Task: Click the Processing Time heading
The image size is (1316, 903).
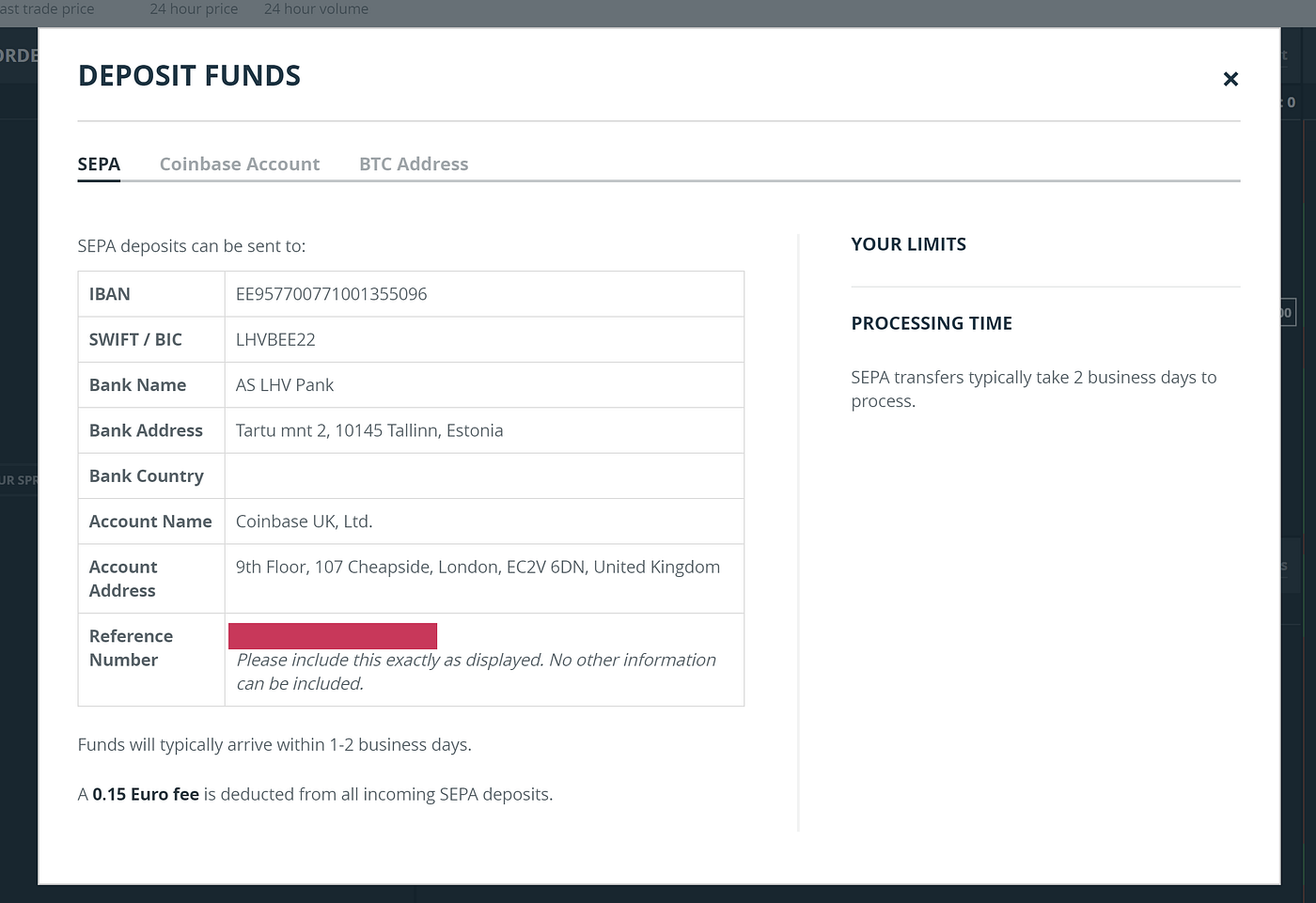Action: coord(932,323)
